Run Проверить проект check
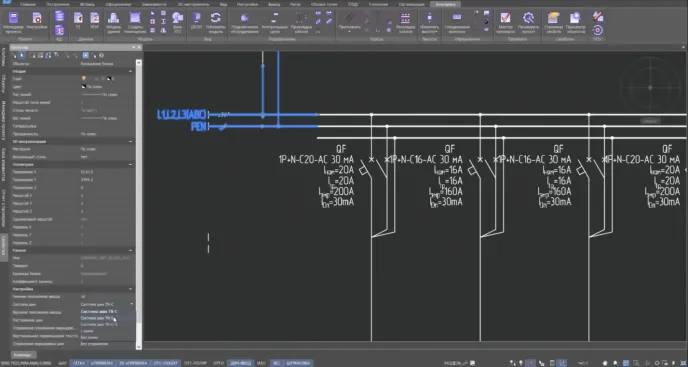The width and height of the screenshot is (688, 367). point(528,22)
